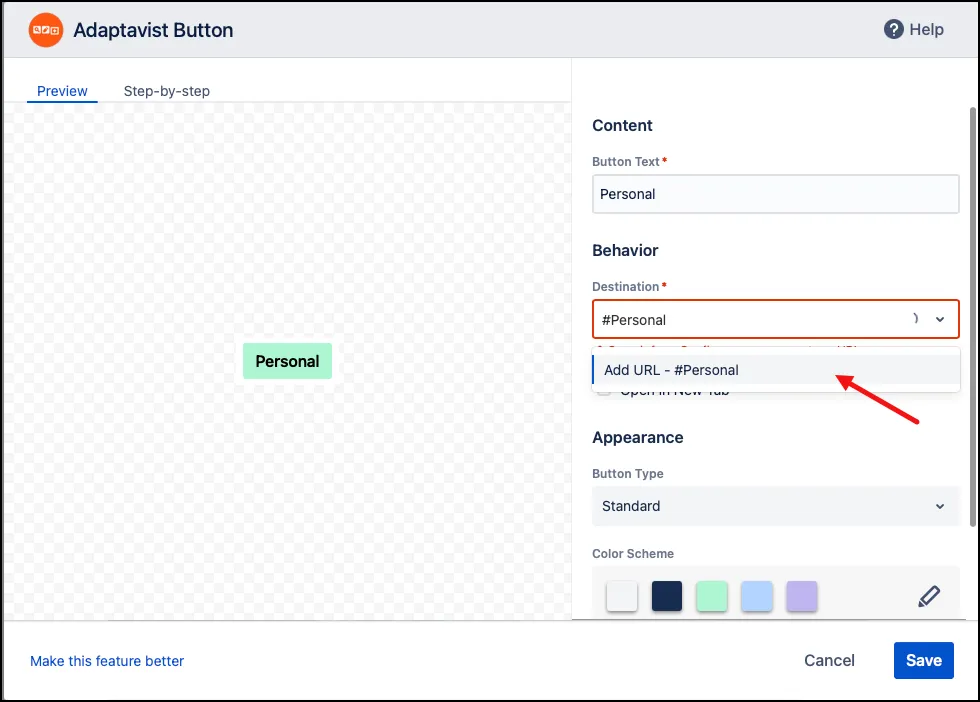980x702 pixels.
Task: Choose the white color scheme swatch
Action: (622, 596)
